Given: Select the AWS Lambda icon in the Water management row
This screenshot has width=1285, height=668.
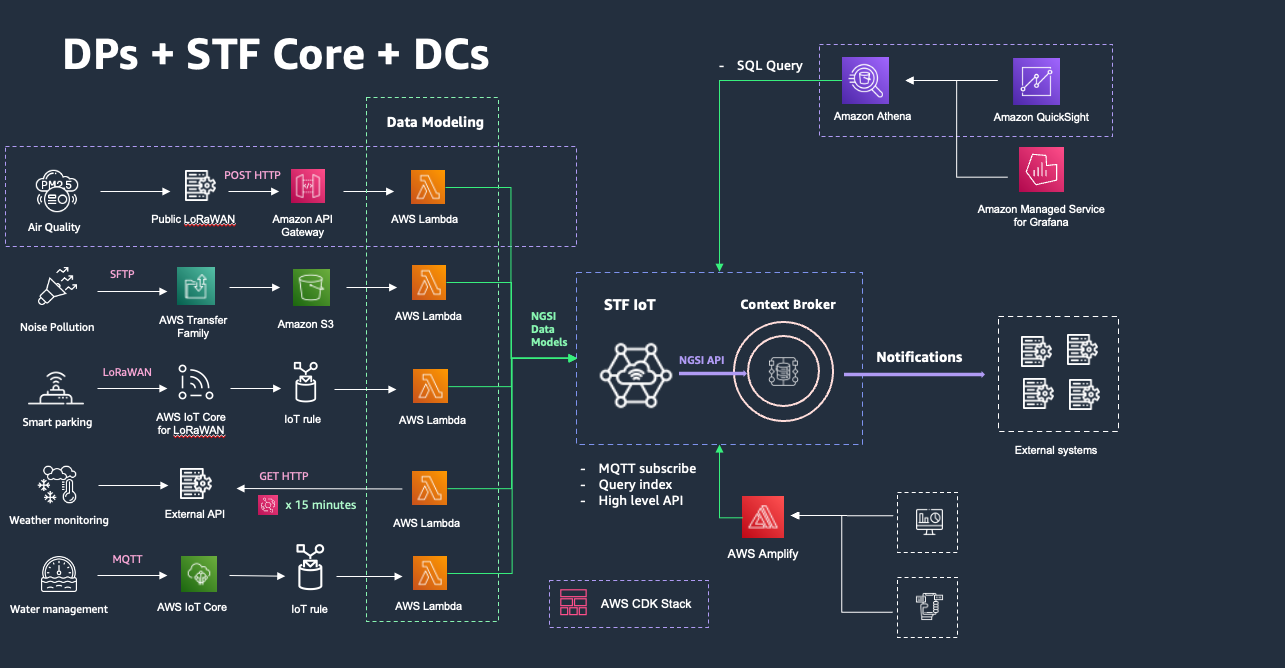Looking at the screenshot, I should [428, 573].
